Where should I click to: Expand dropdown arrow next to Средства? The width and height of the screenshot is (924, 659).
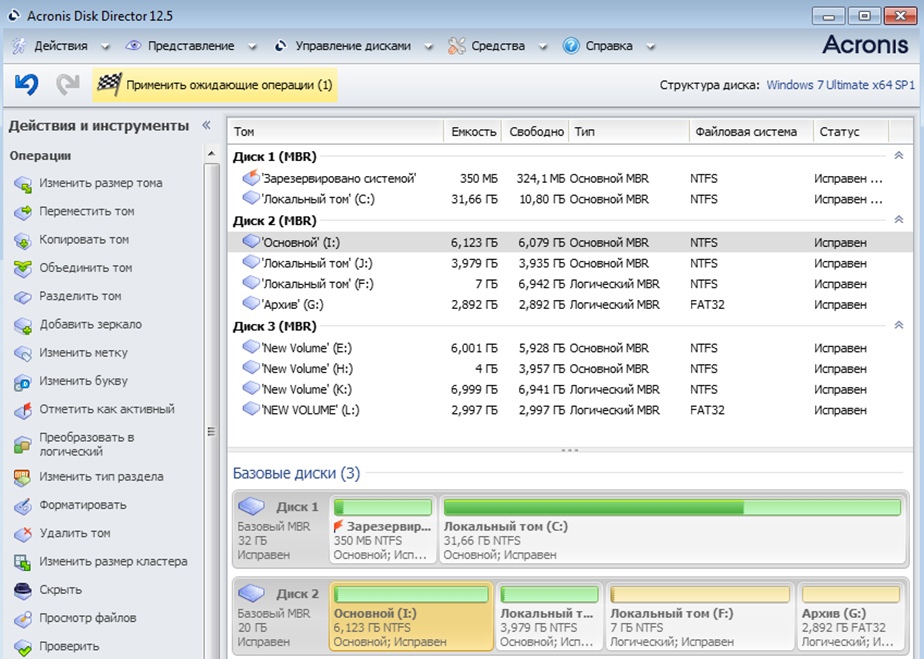pyautogui.click(x=542, y=47)
